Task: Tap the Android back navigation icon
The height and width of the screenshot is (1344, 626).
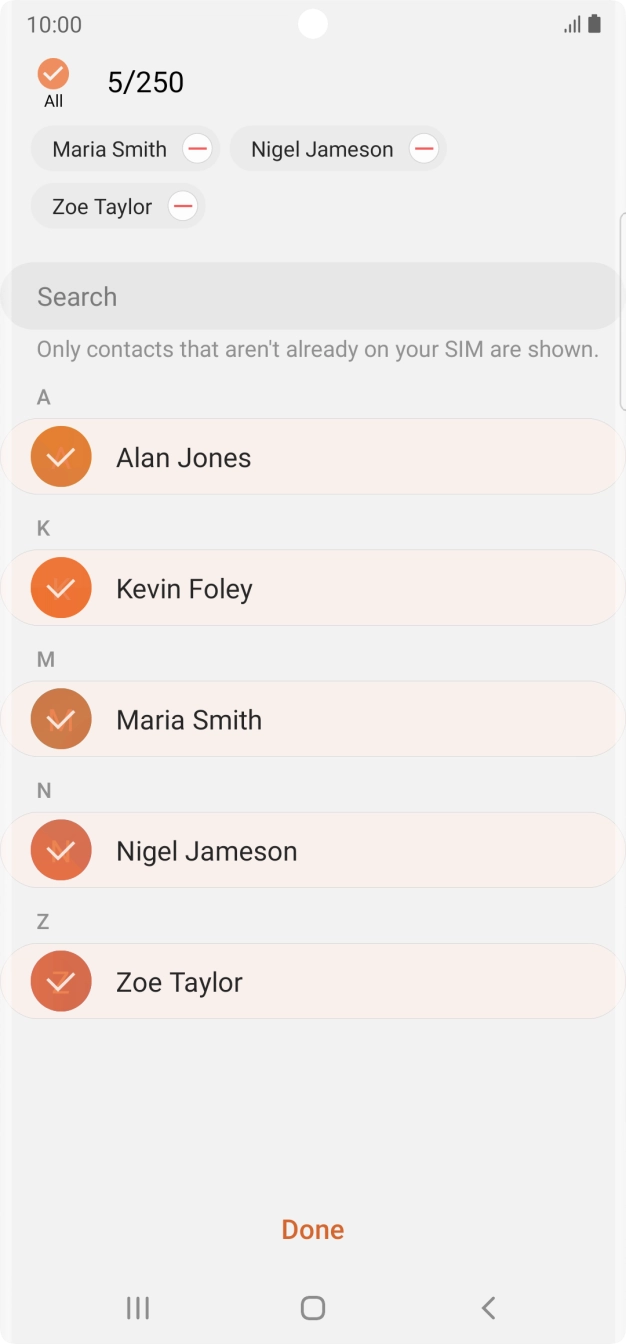Action: point(488,1307)
